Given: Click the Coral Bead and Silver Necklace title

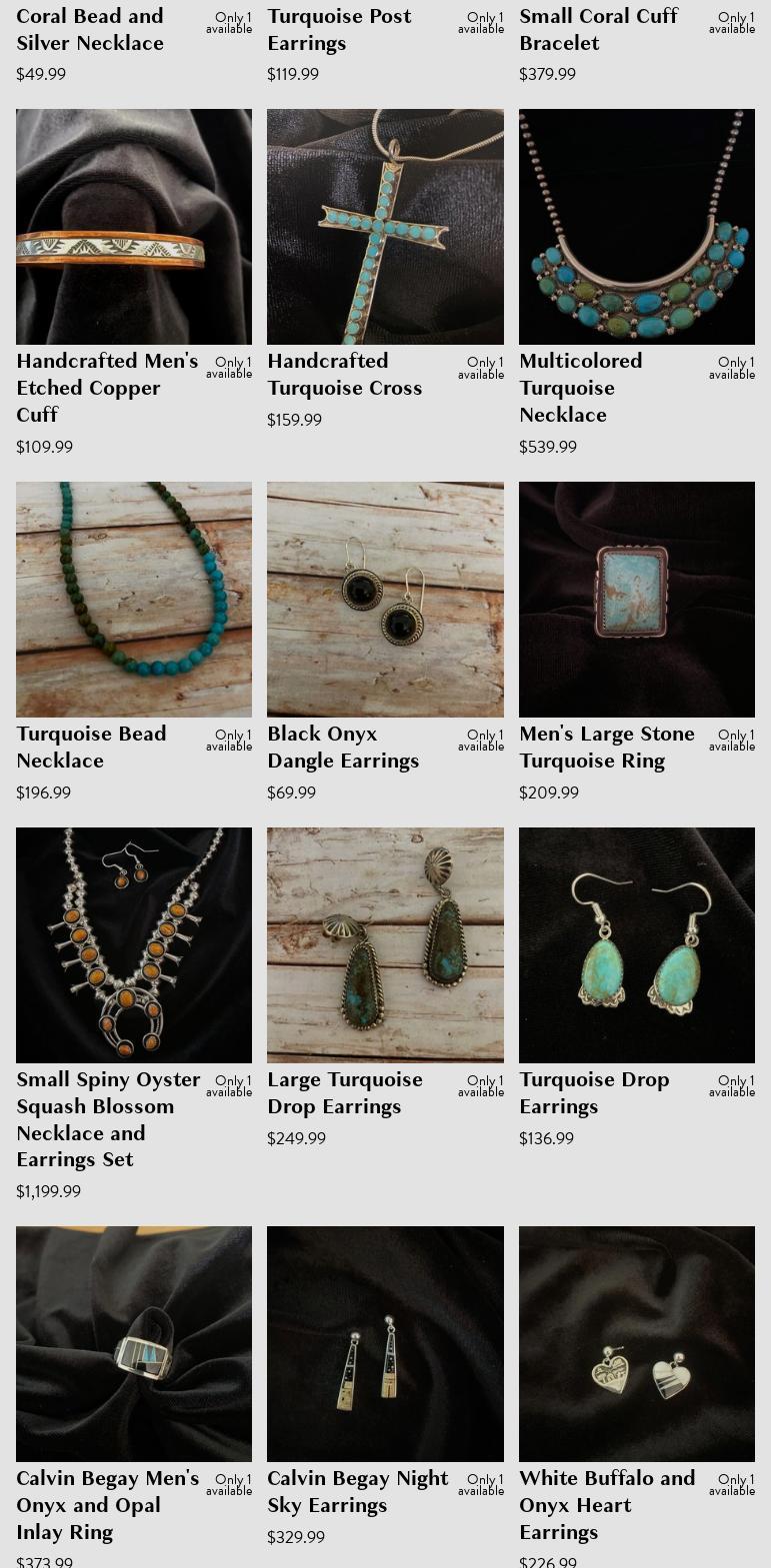Looking at the screenshot, I should [x=90, y=30].
